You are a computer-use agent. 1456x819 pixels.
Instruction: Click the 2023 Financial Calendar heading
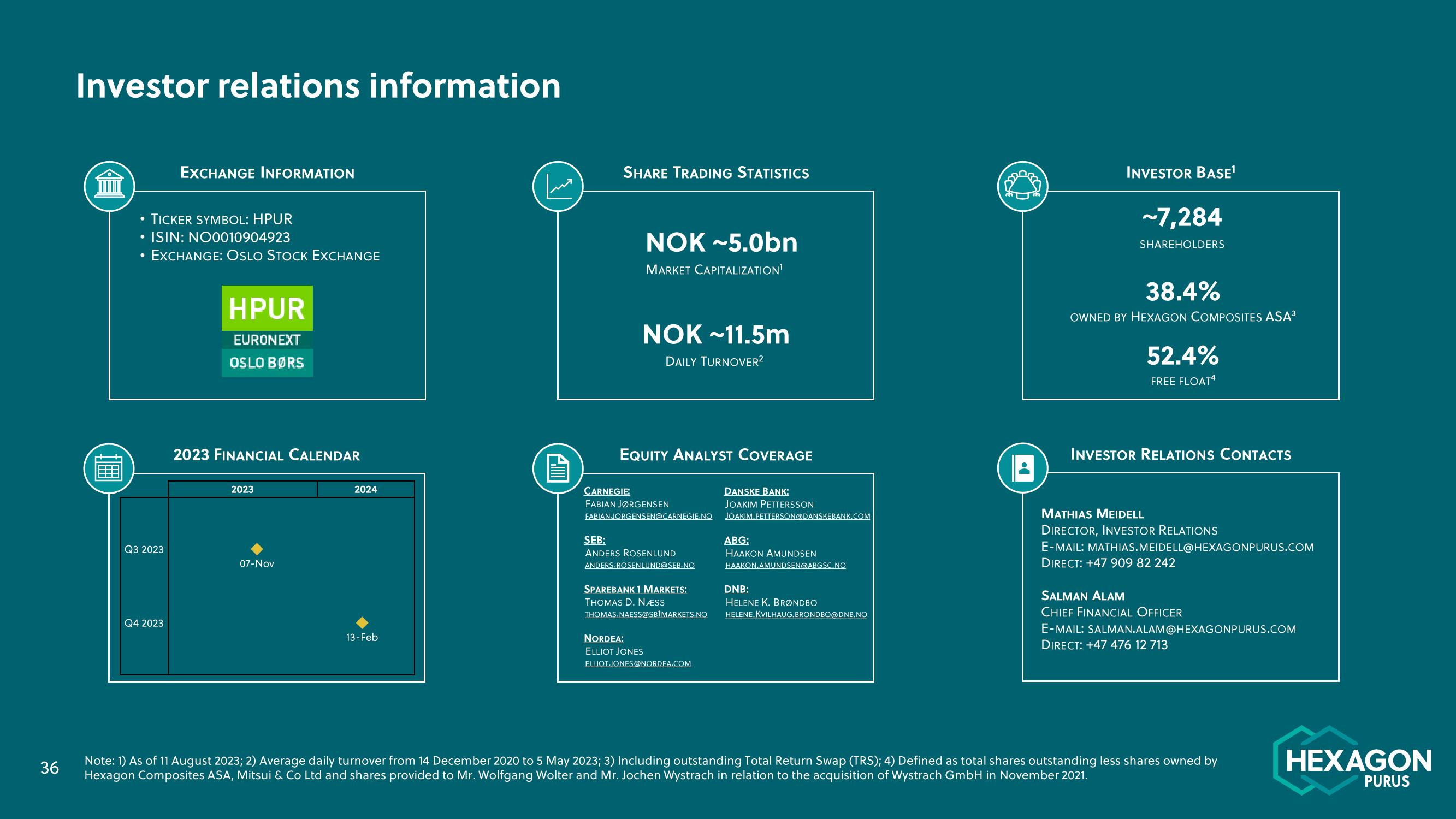coord(267,455)
